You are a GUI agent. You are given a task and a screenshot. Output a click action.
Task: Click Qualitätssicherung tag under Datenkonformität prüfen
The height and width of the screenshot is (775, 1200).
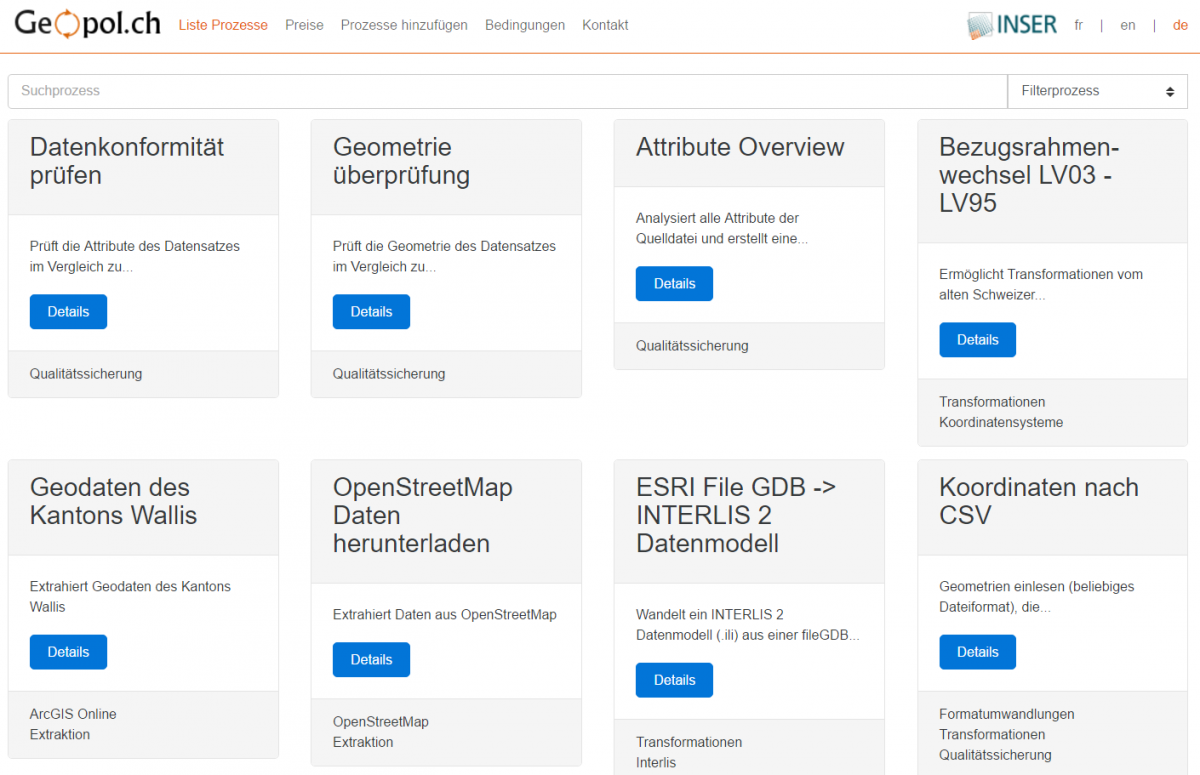click(86, 374)
